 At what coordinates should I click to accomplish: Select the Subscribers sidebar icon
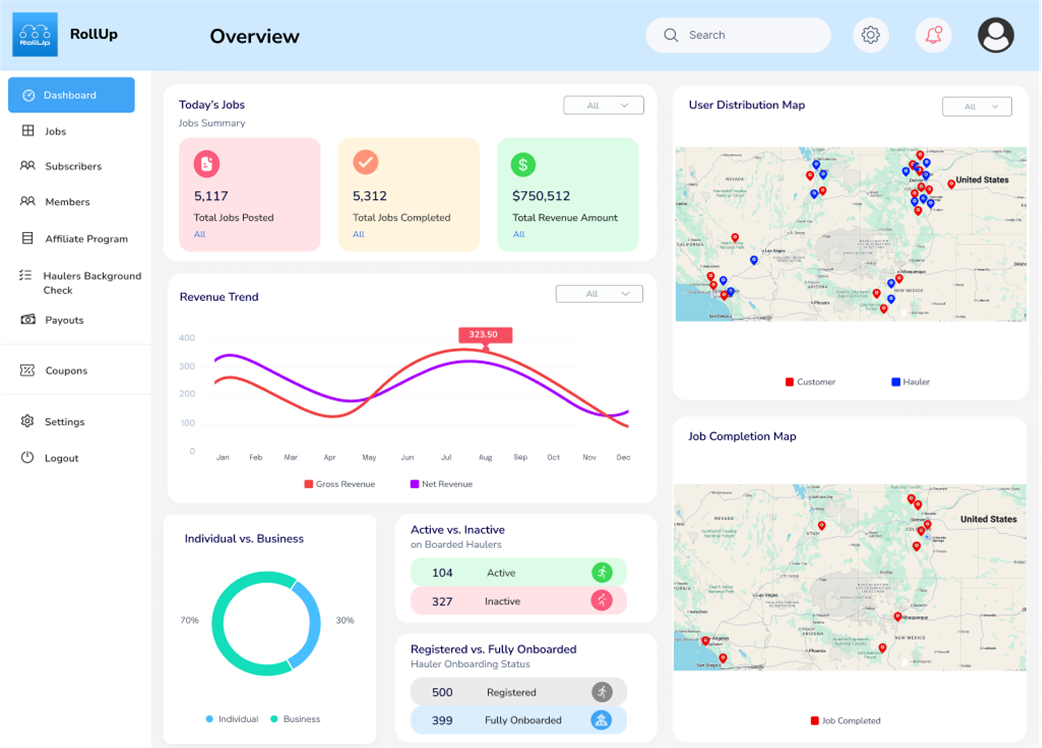click(27, 166)
